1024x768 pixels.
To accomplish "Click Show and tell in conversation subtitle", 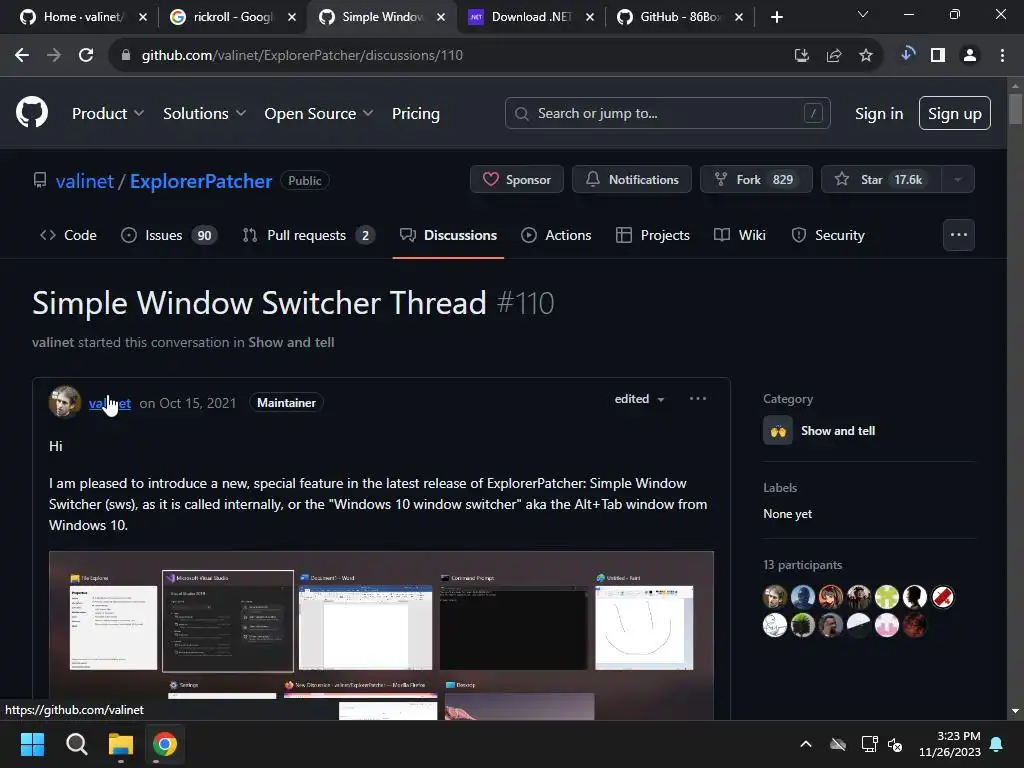I will click(x=291, y=342).
